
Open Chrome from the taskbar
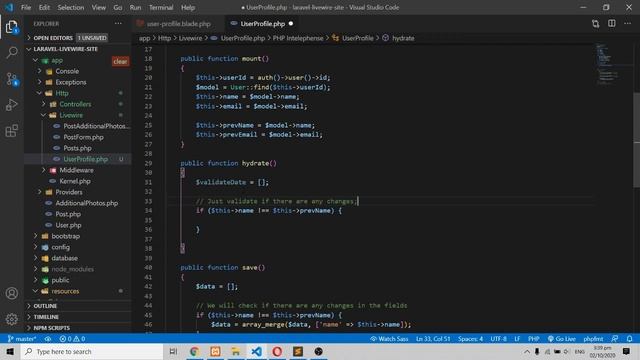[x=194, y=351]
